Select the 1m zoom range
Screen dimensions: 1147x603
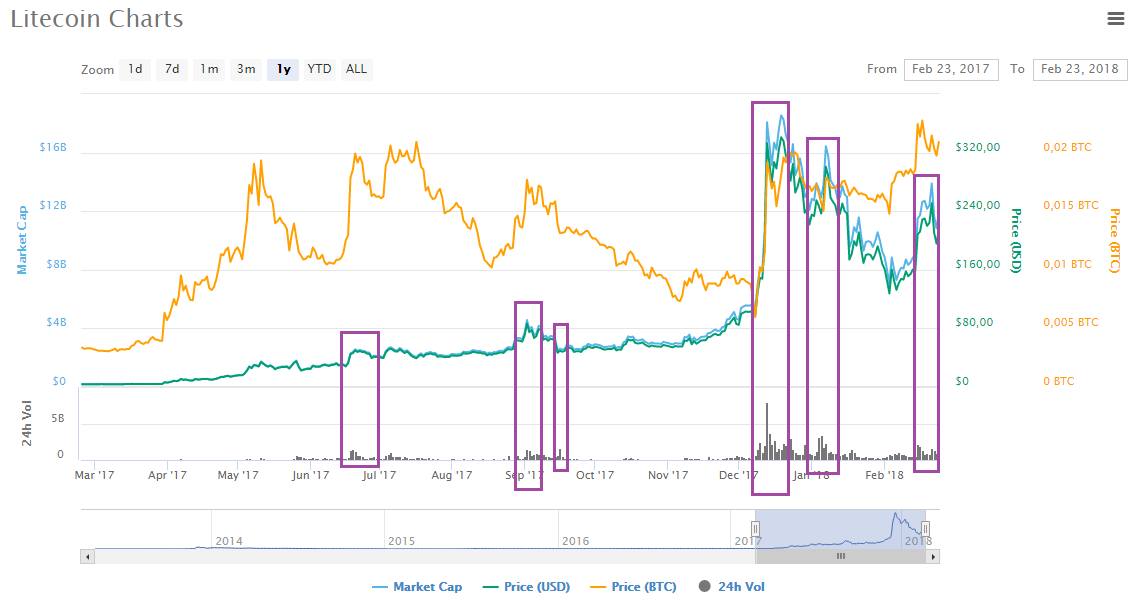click(x=209, y=70)
